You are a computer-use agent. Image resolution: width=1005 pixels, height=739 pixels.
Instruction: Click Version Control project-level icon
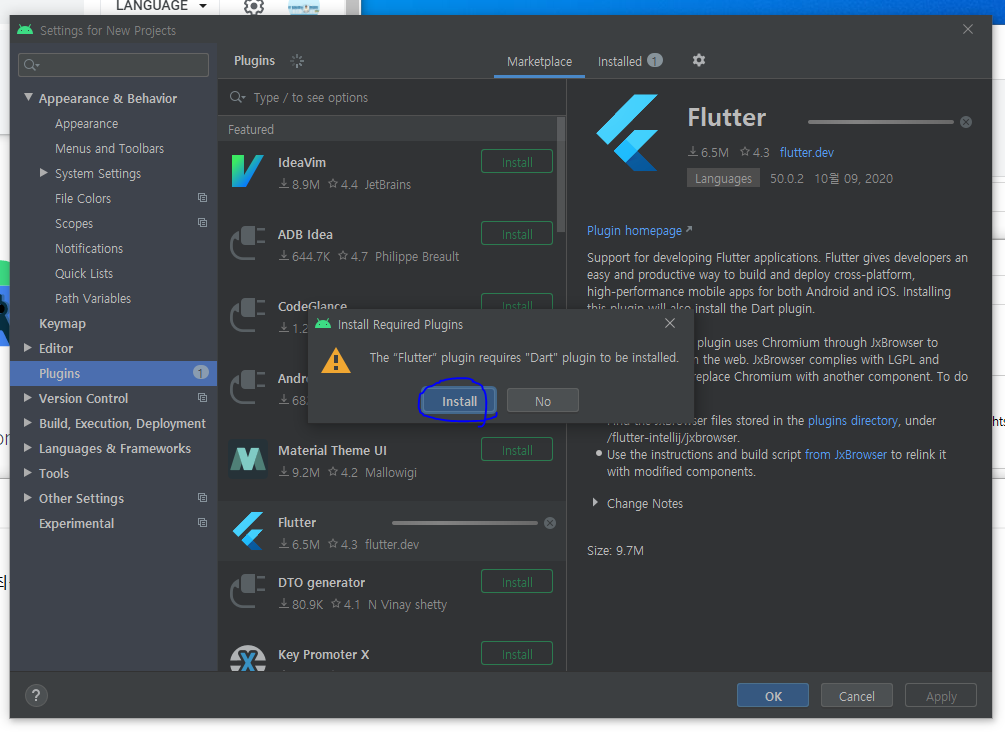coord(203,397)
